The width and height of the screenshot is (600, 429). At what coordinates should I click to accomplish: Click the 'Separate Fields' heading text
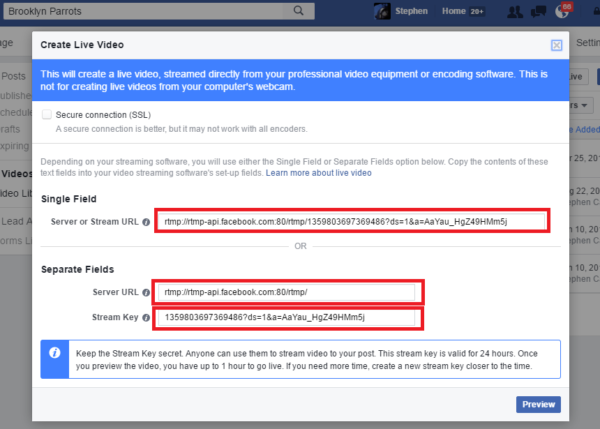coord(77,269)
